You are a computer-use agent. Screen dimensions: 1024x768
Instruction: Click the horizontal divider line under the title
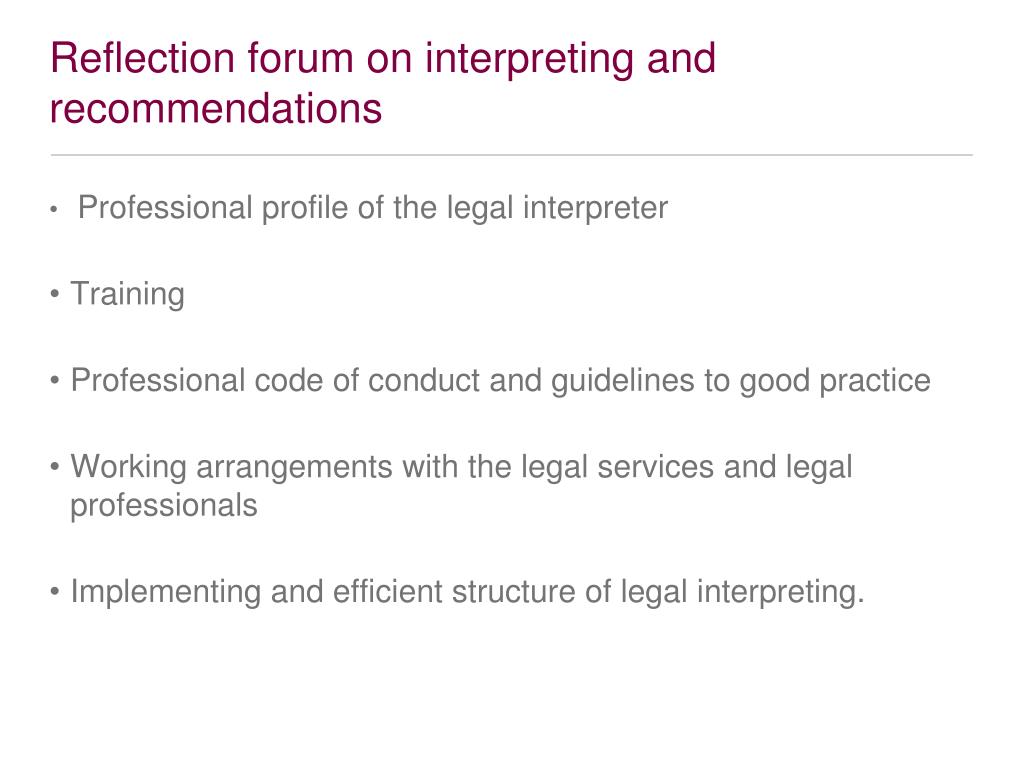511,155
